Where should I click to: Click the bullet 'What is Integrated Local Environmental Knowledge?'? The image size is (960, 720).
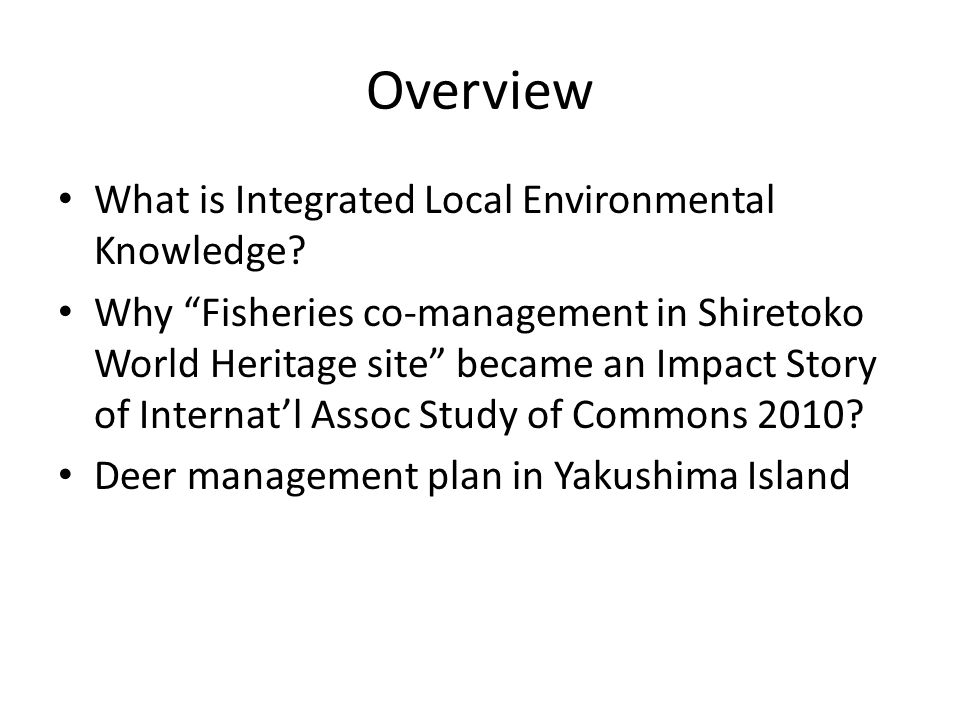tap(434, 225)
